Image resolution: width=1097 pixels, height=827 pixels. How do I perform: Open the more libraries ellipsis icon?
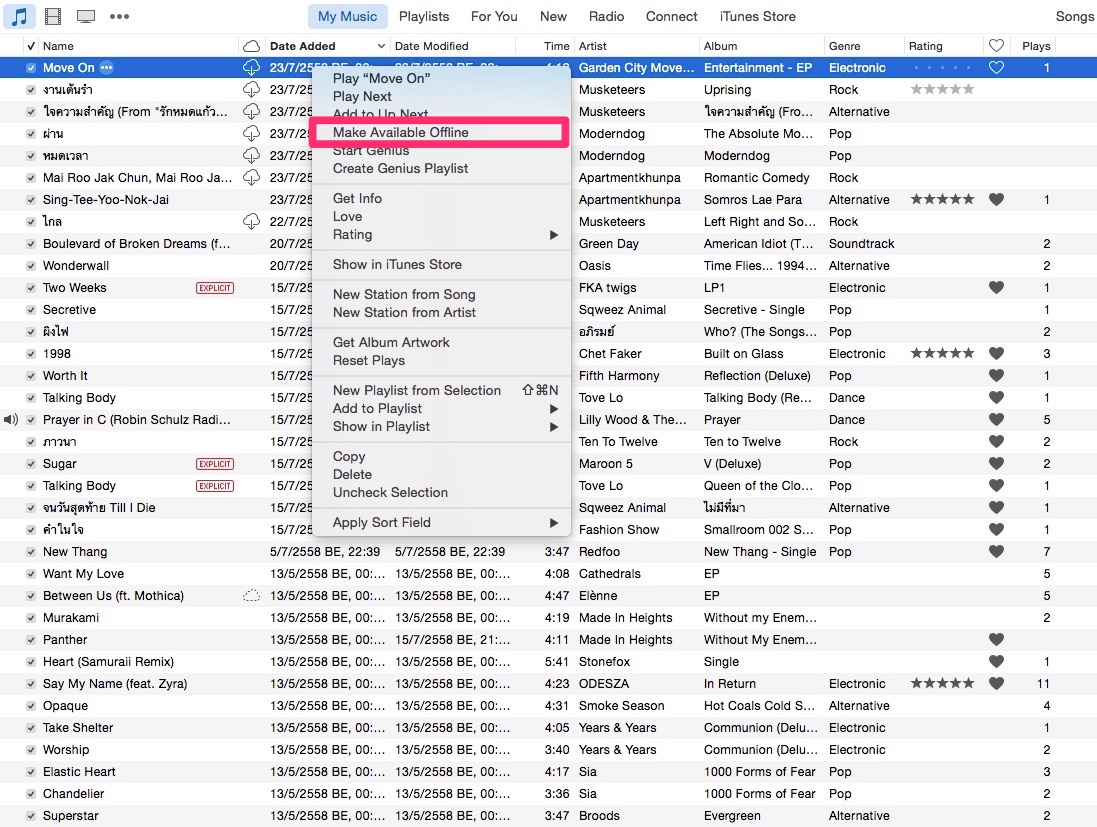point(119,16)
